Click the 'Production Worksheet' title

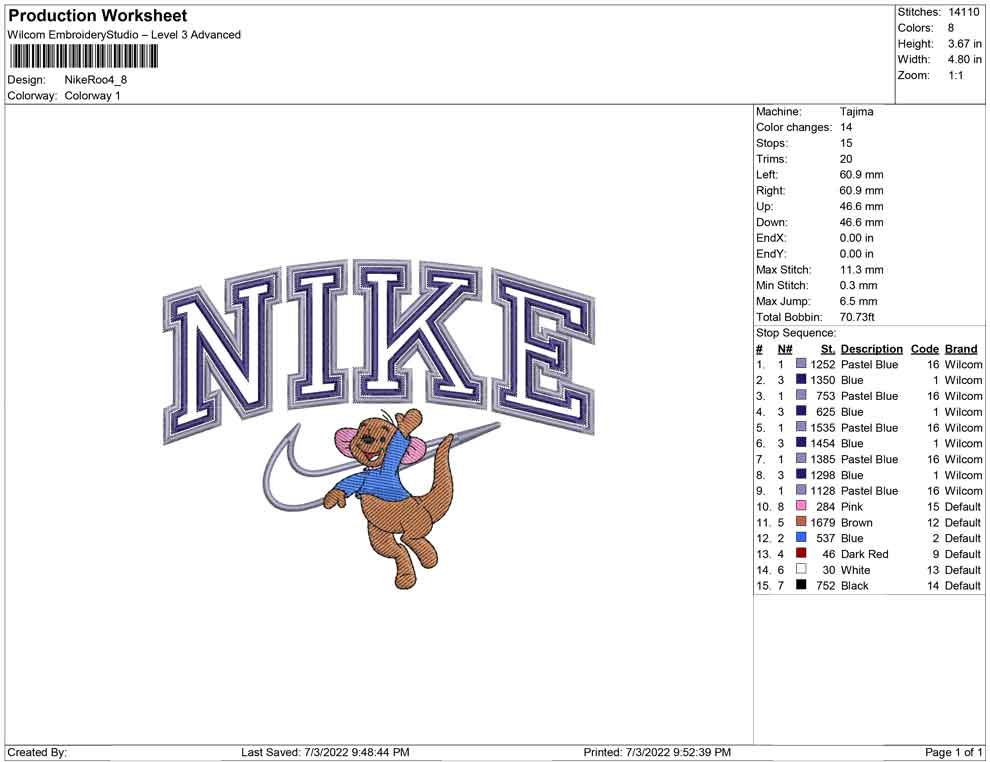(x=98, y=16)
